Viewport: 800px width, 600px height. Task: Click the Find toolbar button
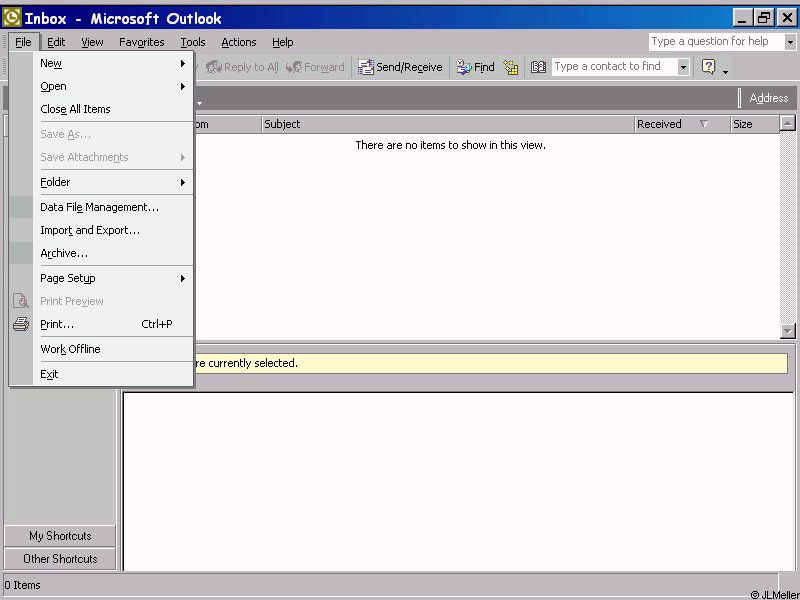(476, 67)
